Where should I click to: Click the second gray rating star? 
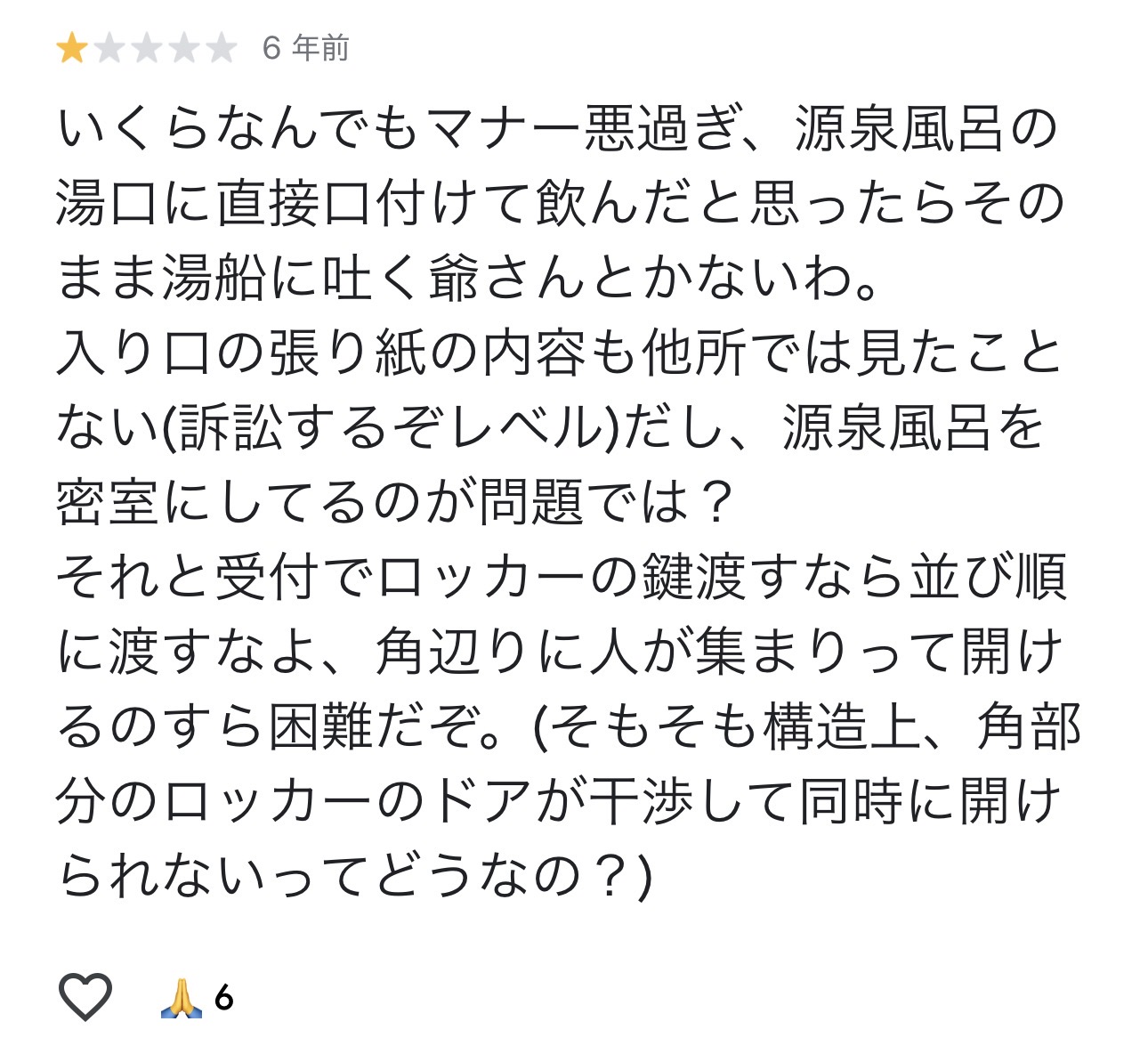coord(109,48)
